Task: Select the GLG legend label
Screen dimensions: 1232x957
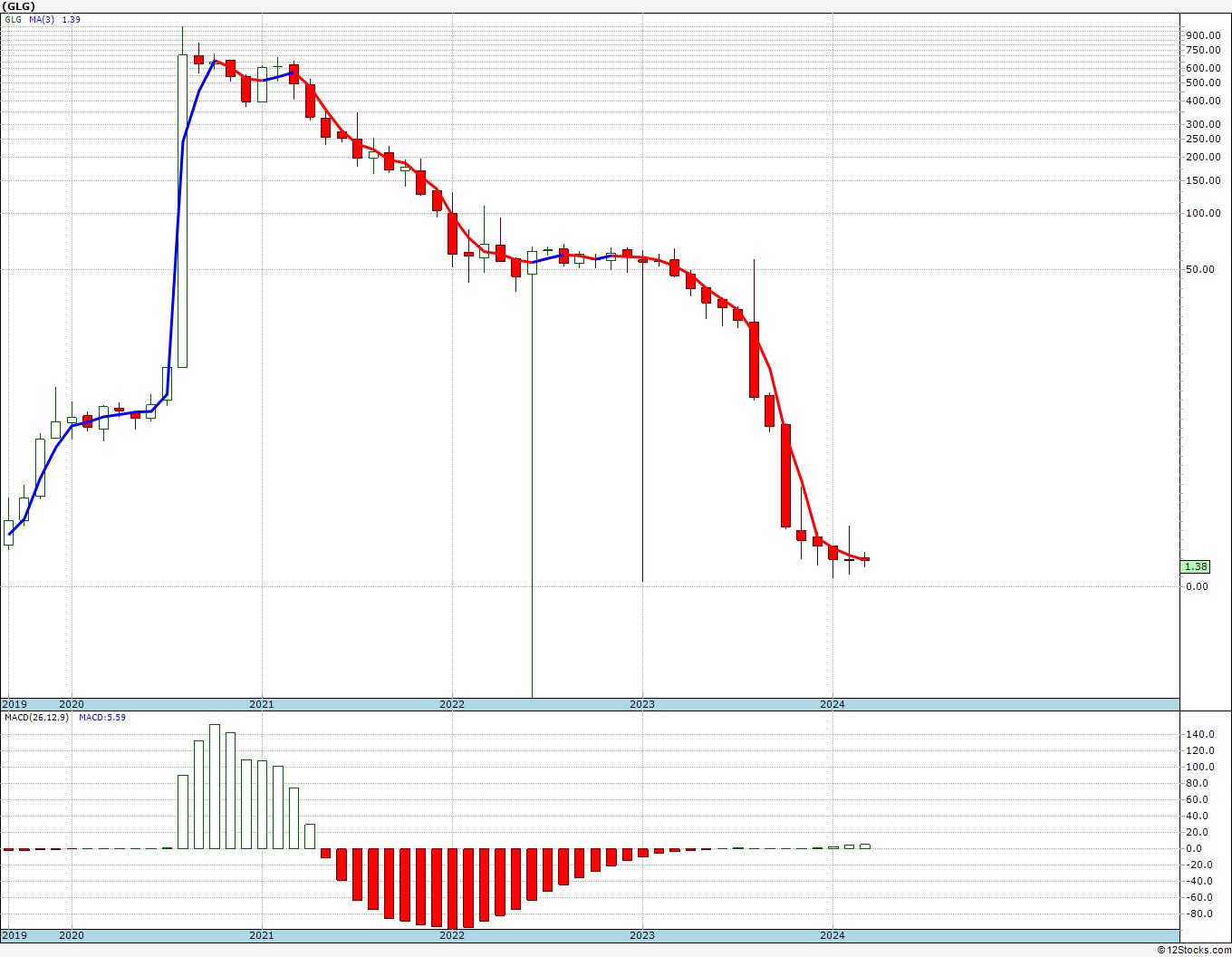Action: tap(13, 19)
